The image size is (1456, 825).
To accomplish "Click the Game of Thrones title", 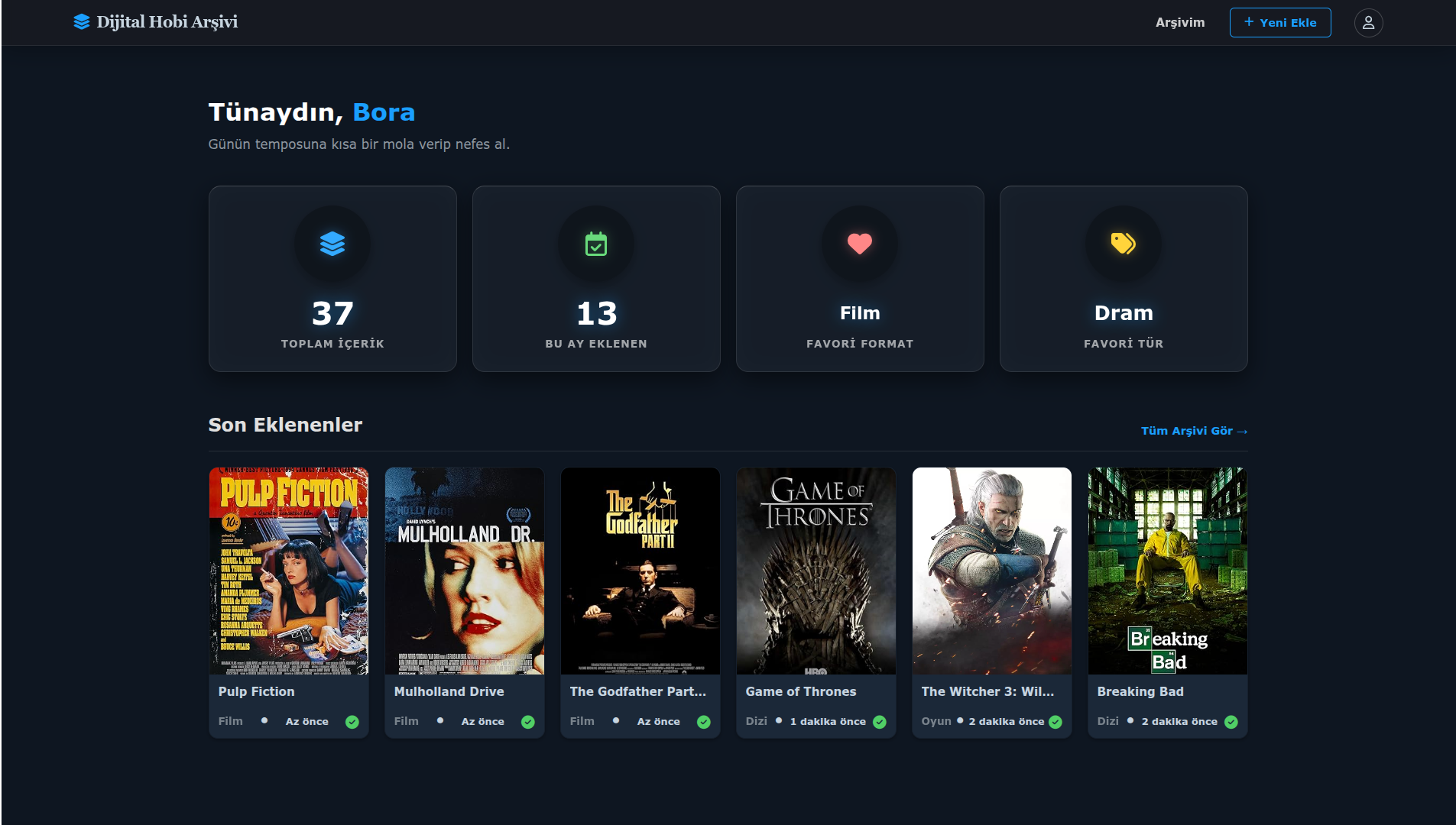I will 800,691.
